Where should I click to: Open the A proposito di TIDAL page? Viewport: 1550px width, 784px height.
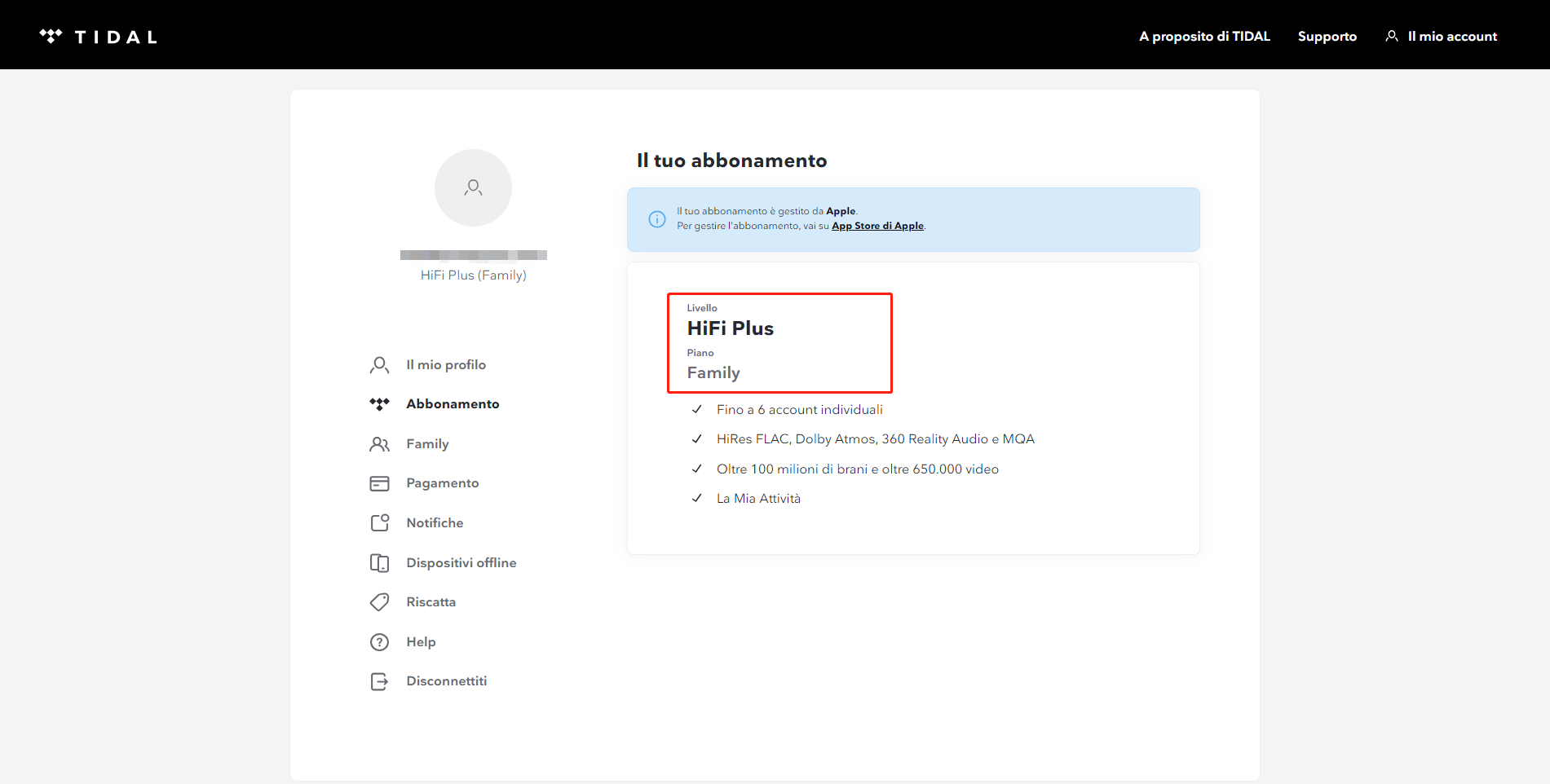point(1204,37)
